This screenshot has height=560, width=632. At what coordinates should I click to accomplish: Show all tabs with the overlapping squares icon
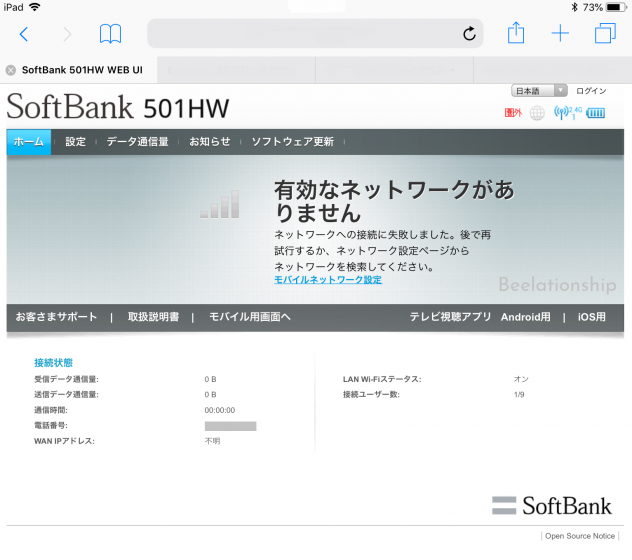tap(605, 33)
